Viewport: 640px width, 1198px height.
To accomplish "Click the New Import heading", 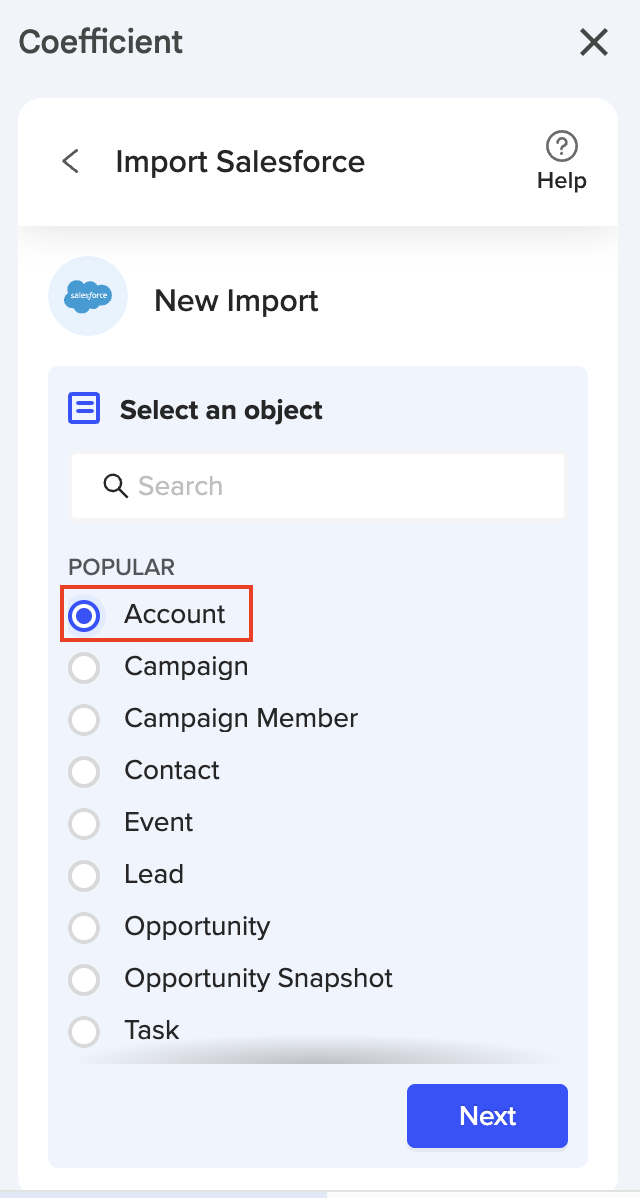I will [236, 300].
